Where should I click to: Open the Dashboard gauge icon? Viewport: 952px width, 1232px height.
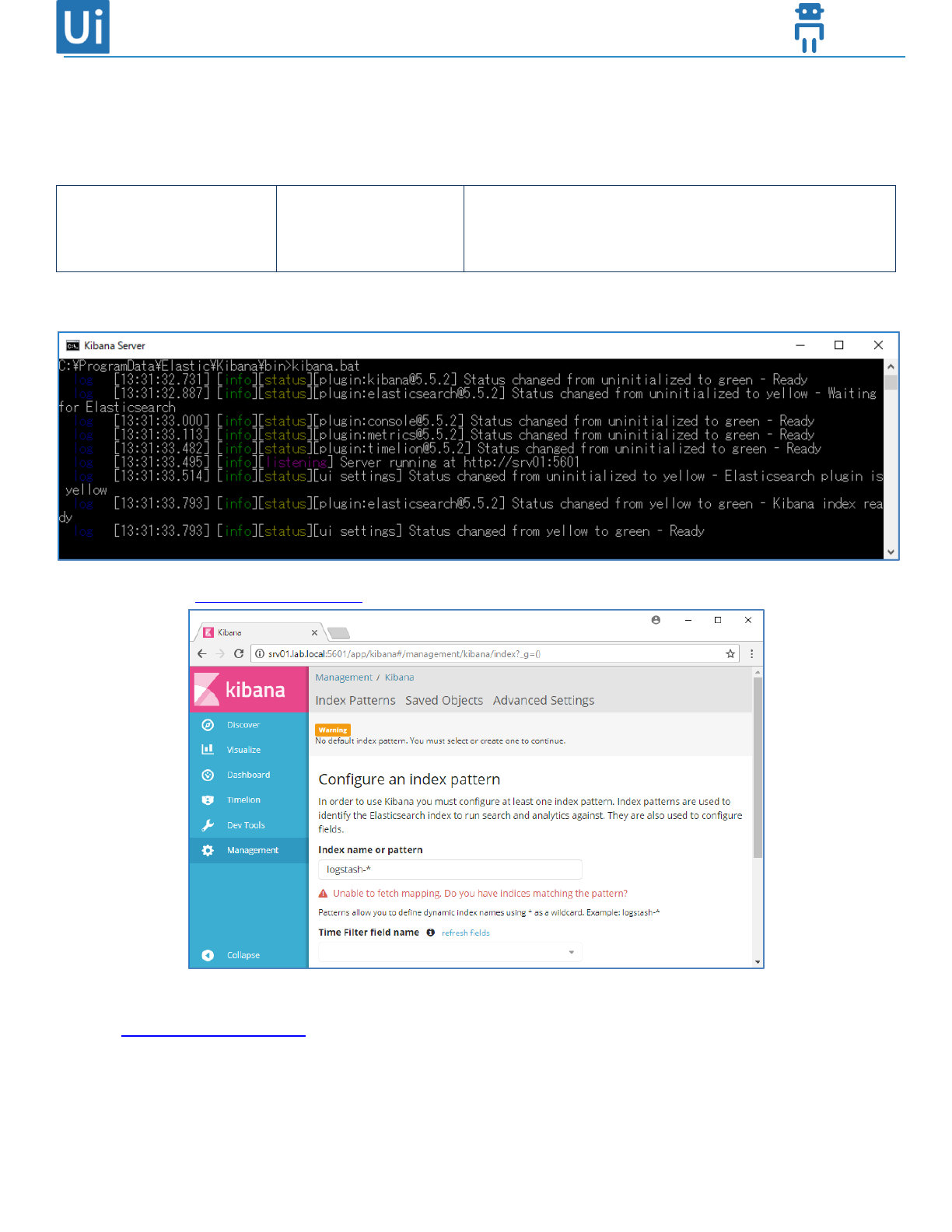tap(208, 775)
